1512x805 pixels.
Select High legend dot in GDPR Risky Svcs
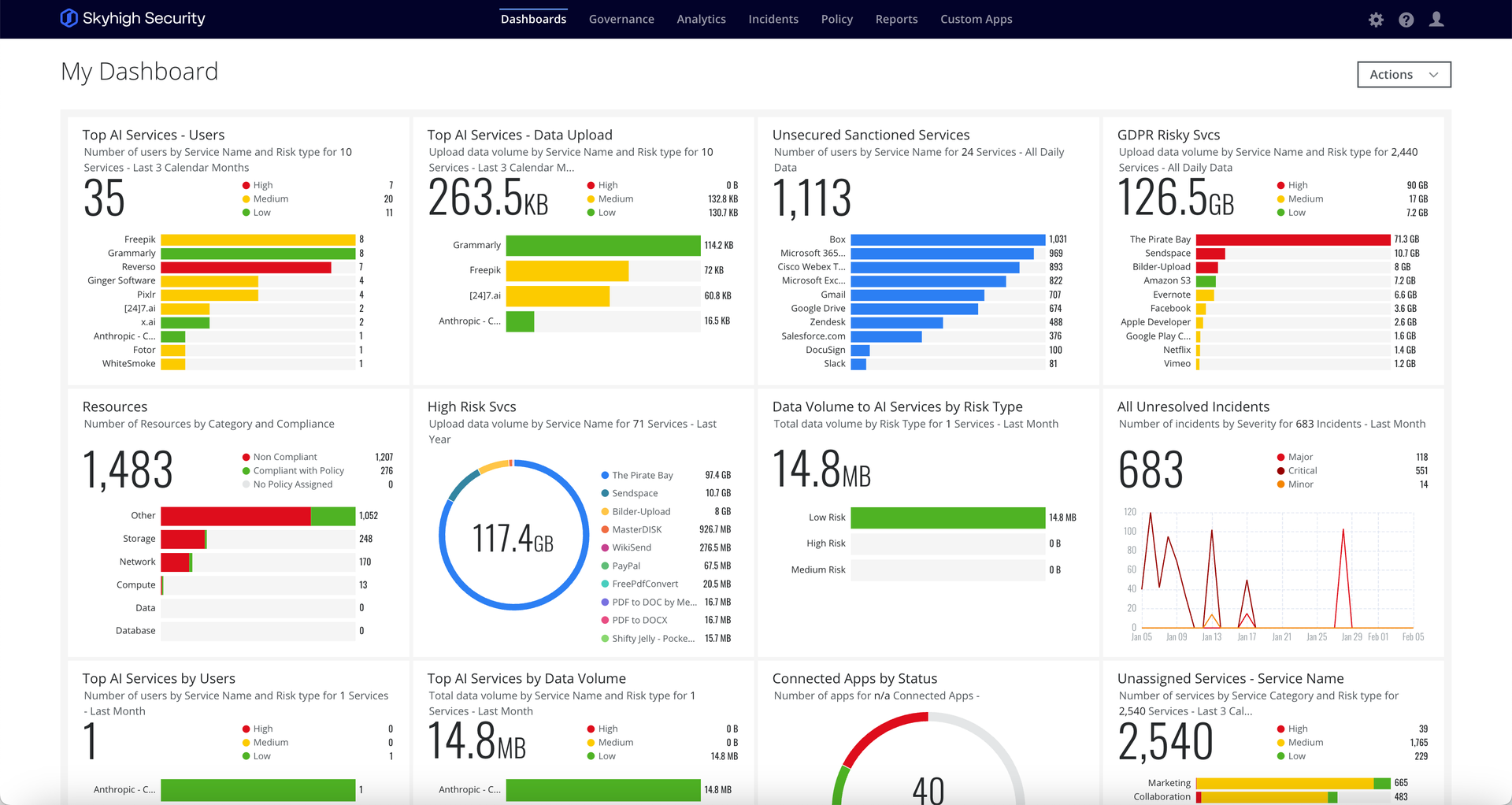1281,185
